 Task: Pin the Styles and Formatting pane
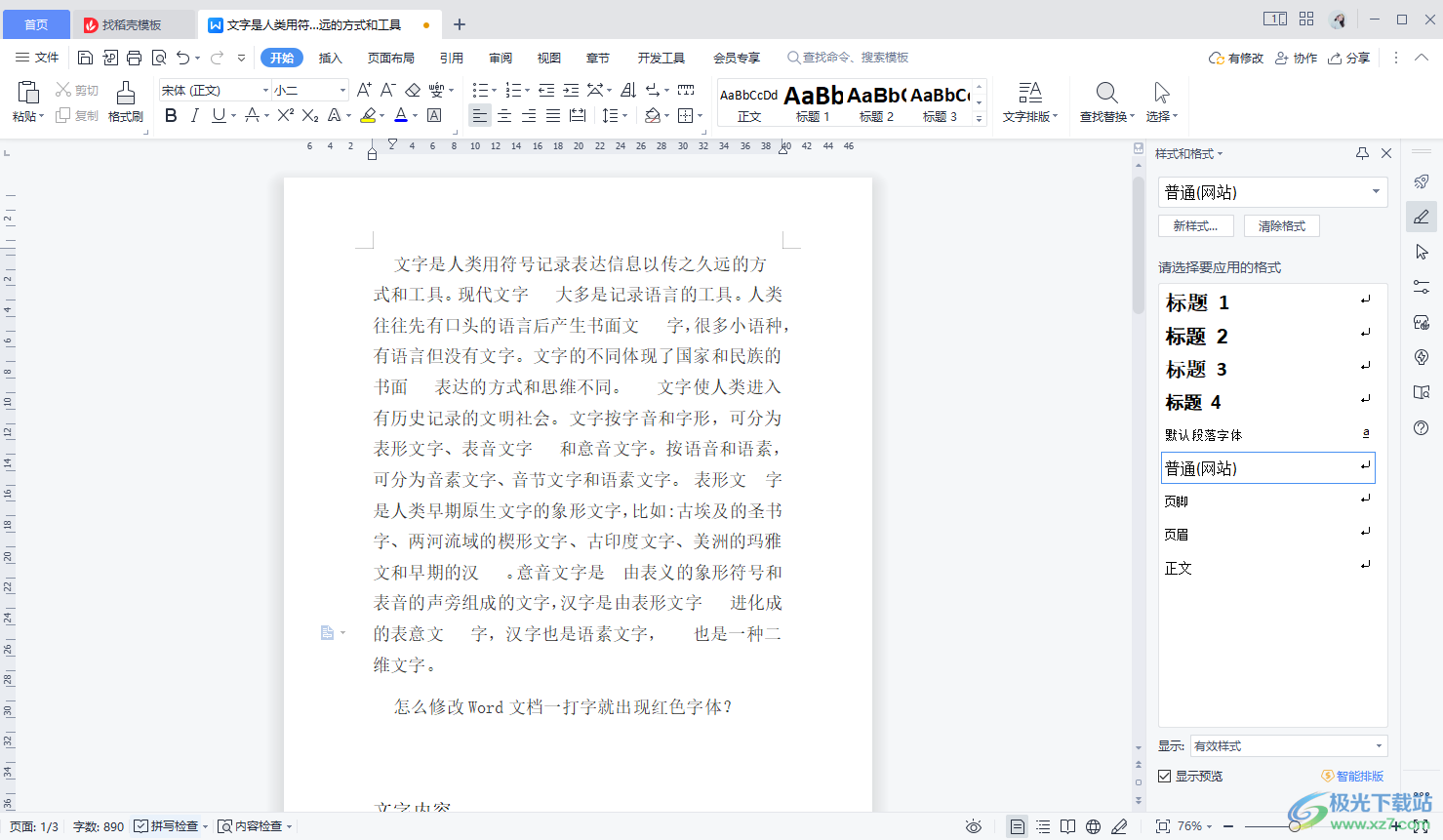click(x=1362, y=153)
